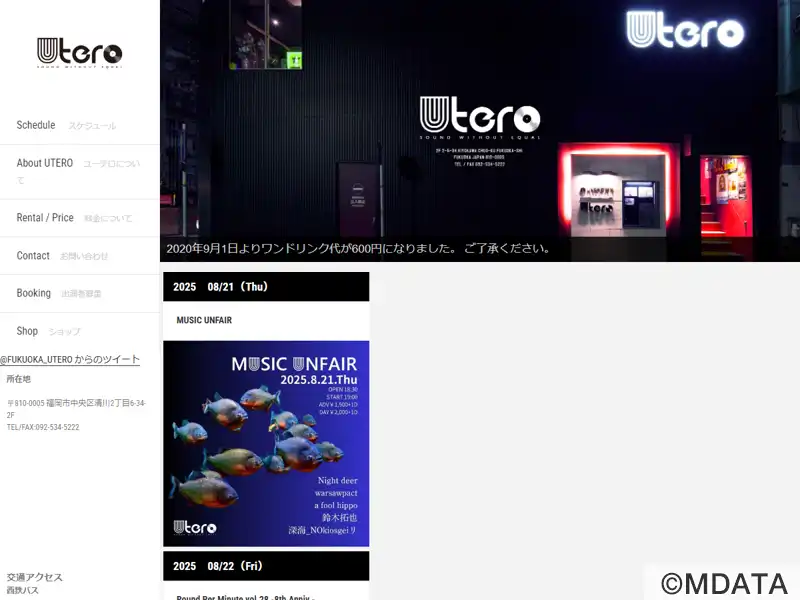Click the 2025 08/21 (Thu) date header
Image resolution: width=800 pixels, height=600 pixels.
click(x=266, y=287)
